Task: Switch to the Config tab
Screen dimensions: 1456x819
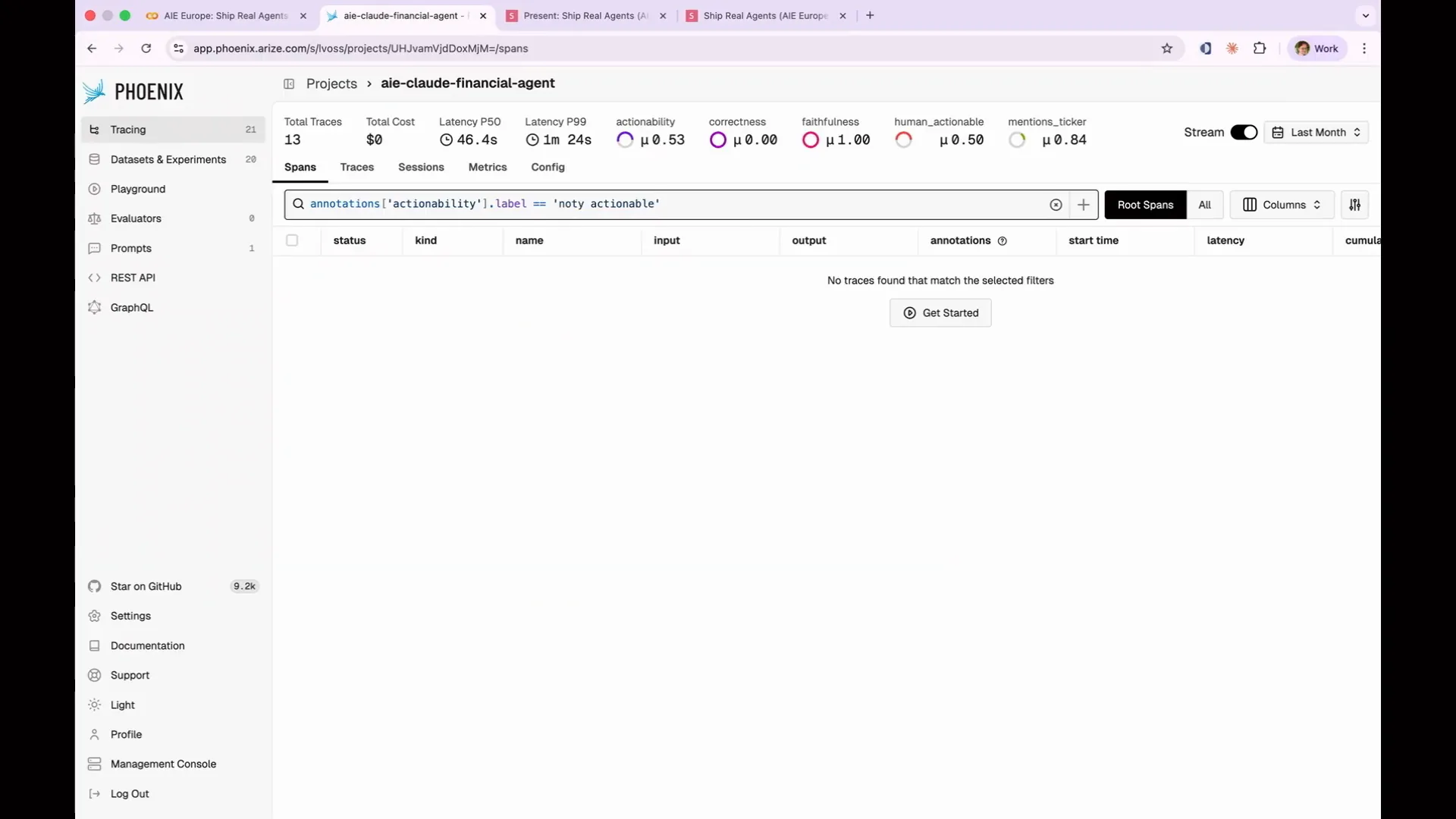Action: coord(548,167)
